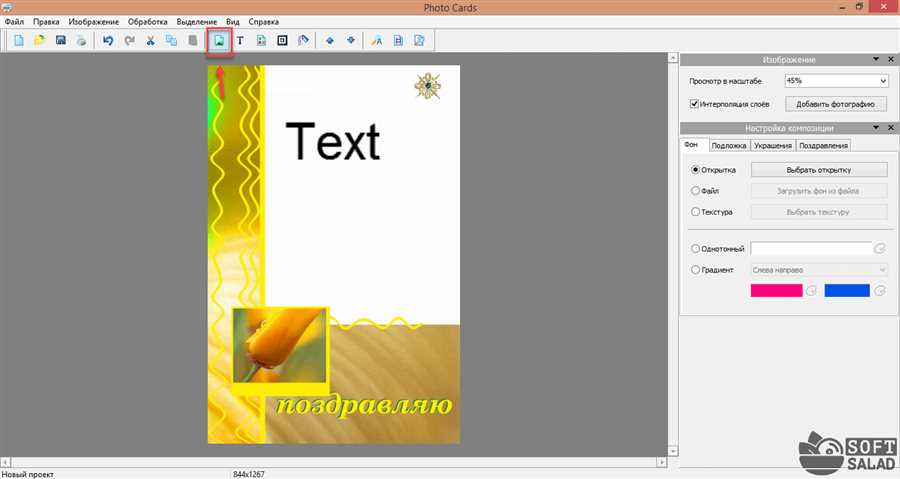
Task: Click the pink gradient color swatch
Action: (776, 290)
